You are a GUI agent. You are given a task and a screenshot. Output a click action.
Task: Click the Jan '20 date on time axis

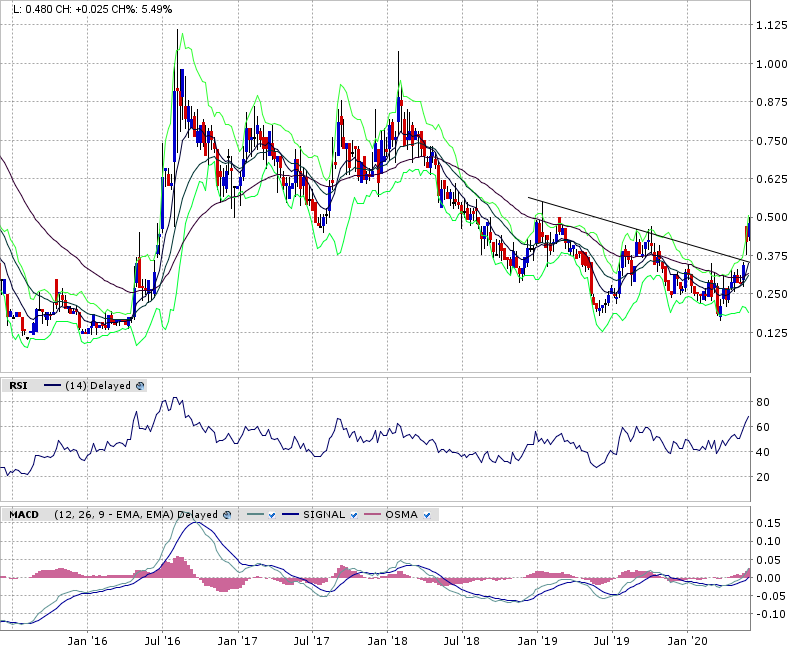[686, 639]
